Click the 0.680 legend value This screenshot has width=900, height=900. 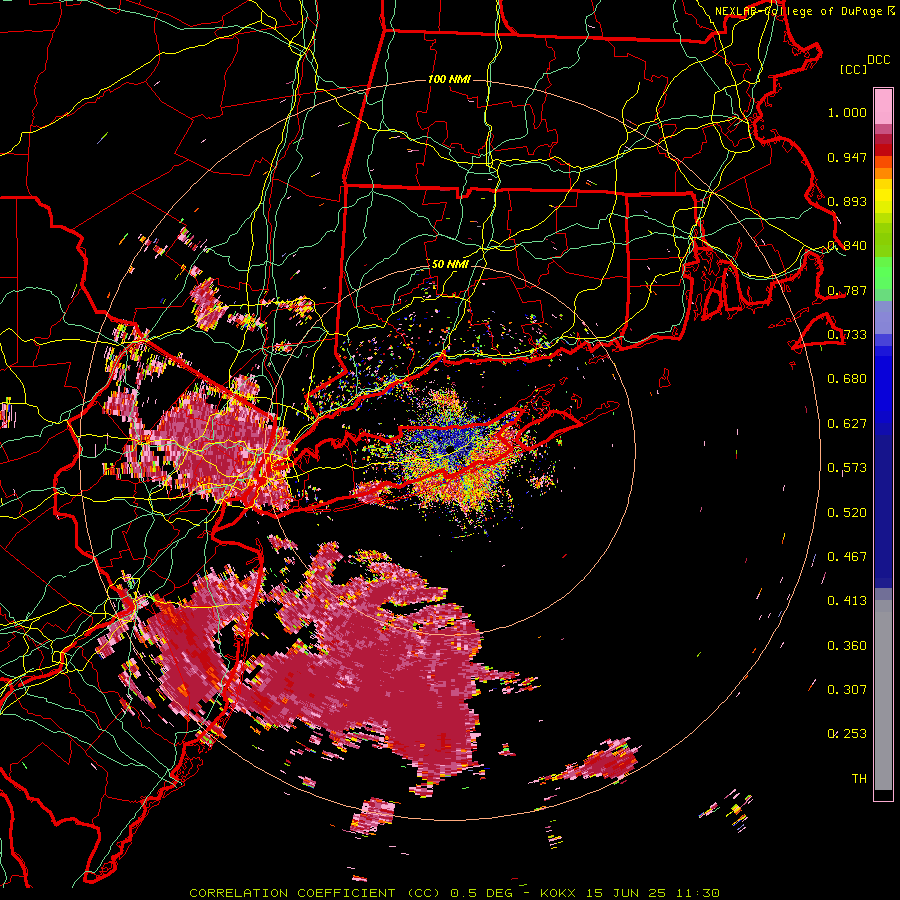tap(847, 379)
